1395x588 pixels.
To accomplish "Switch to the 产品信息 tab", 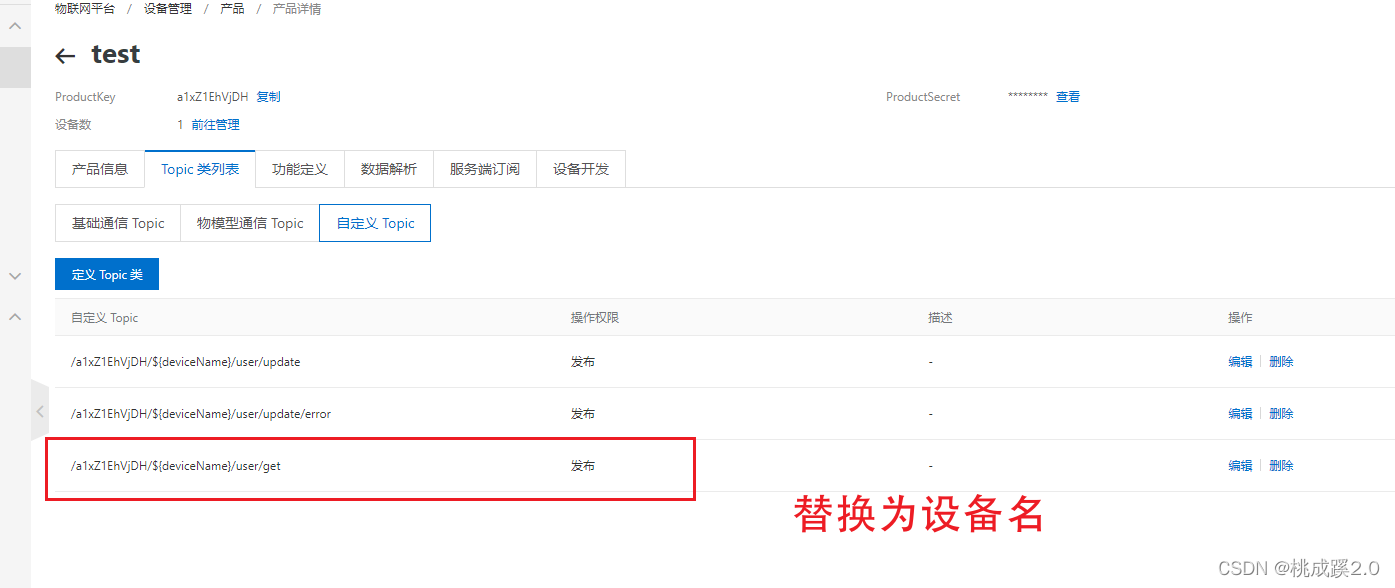I will [100, 169].
